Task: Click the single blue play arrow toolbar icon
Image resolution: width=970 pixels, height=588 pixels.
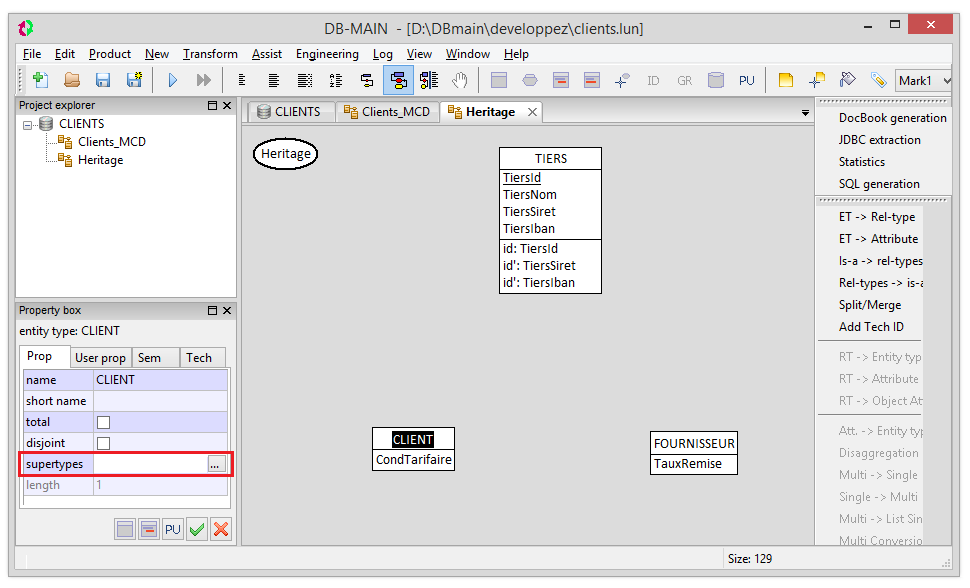Action: coord(173,80)
